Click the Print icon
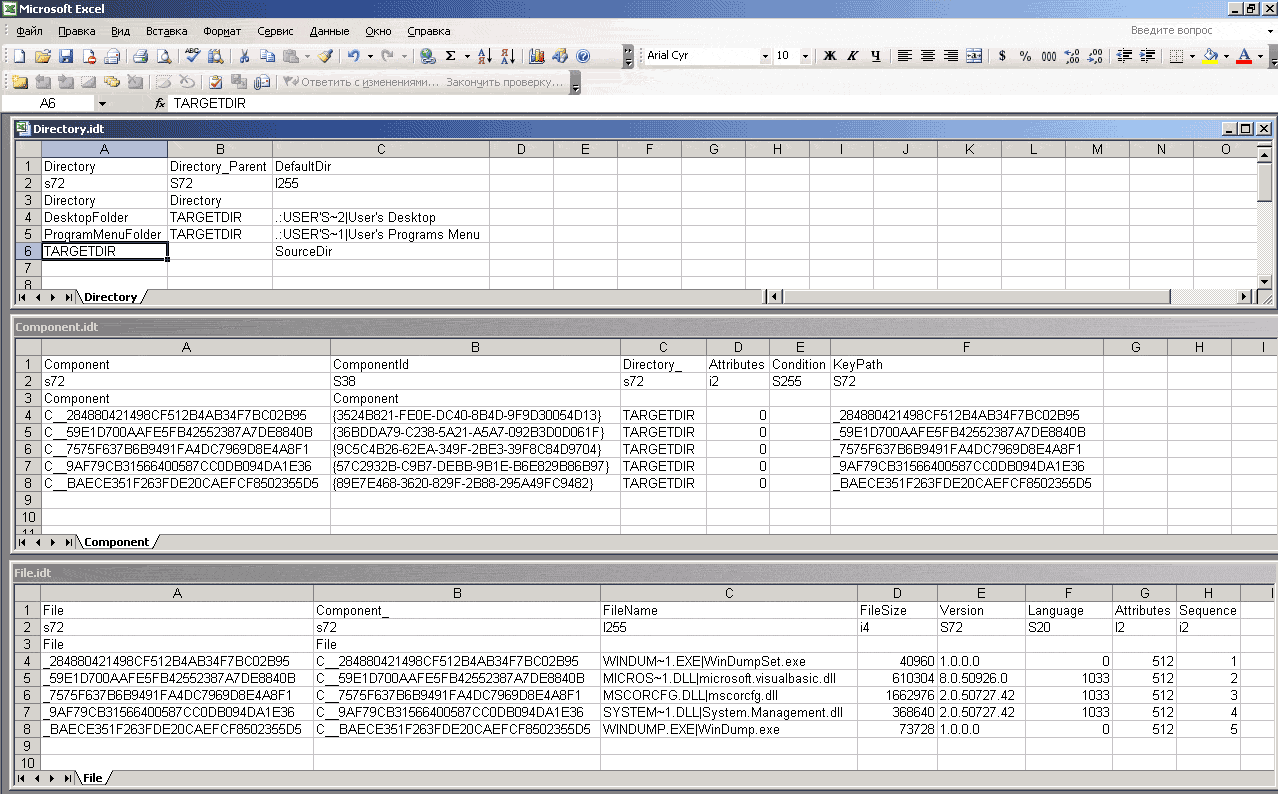The width and height of the screenshot is (1278, 794). (x=141, y=57)
